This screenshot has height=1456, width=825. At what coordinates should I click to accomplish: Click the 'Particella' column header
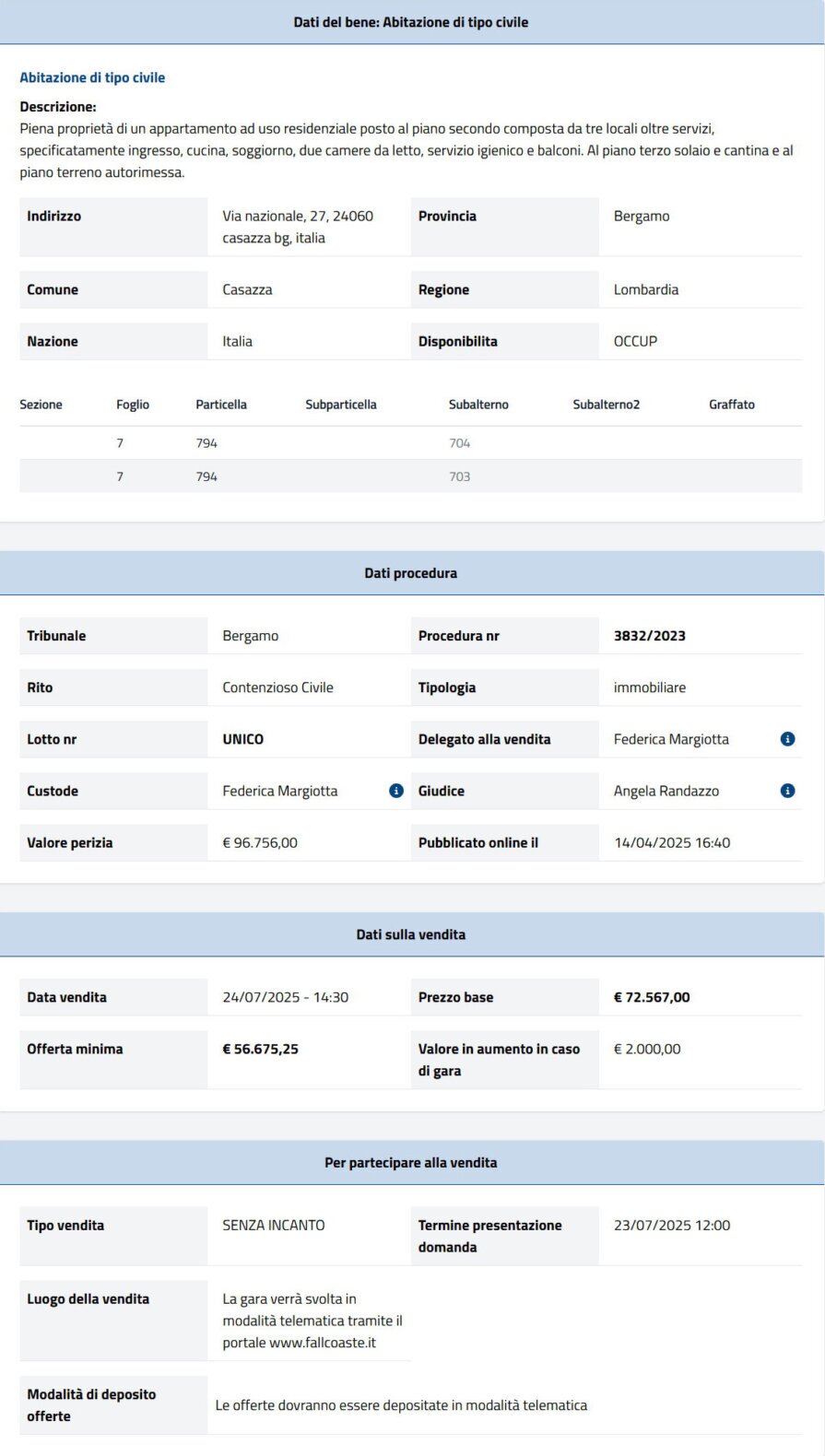(x=221, y=405)
